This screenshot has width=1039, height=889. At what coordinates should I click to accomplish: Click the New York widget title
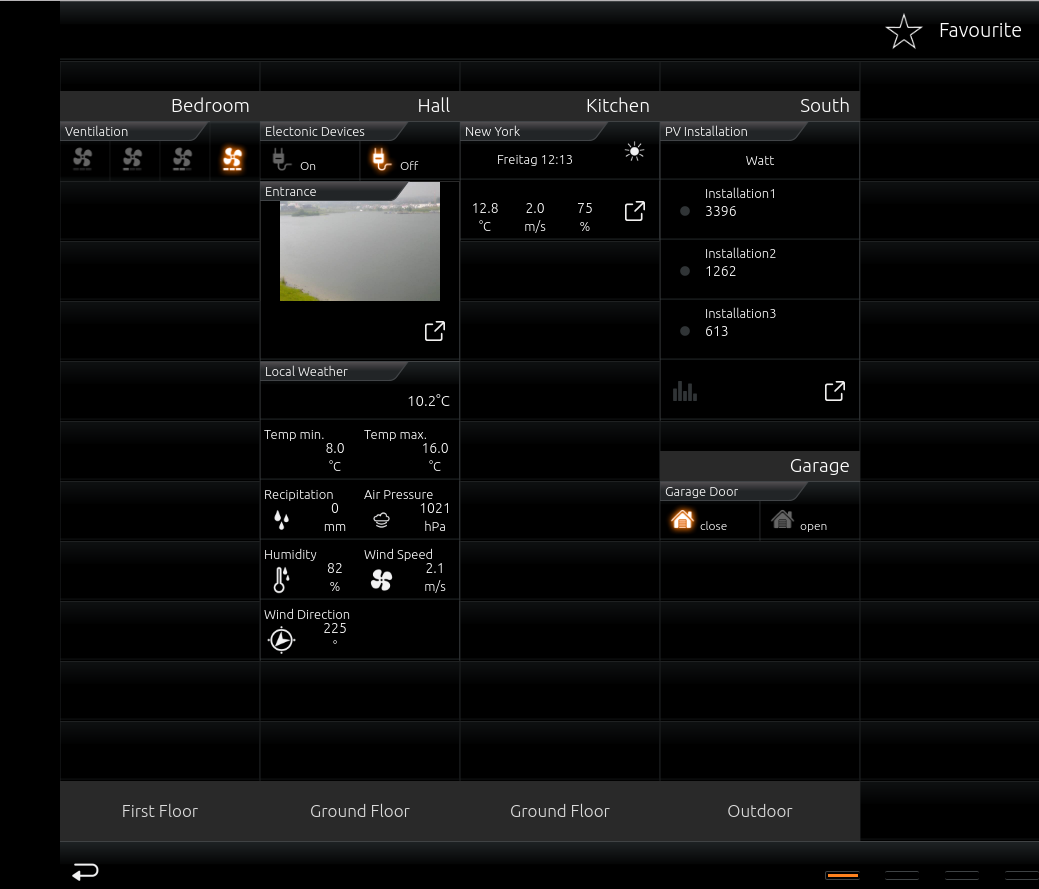(492, 131)
